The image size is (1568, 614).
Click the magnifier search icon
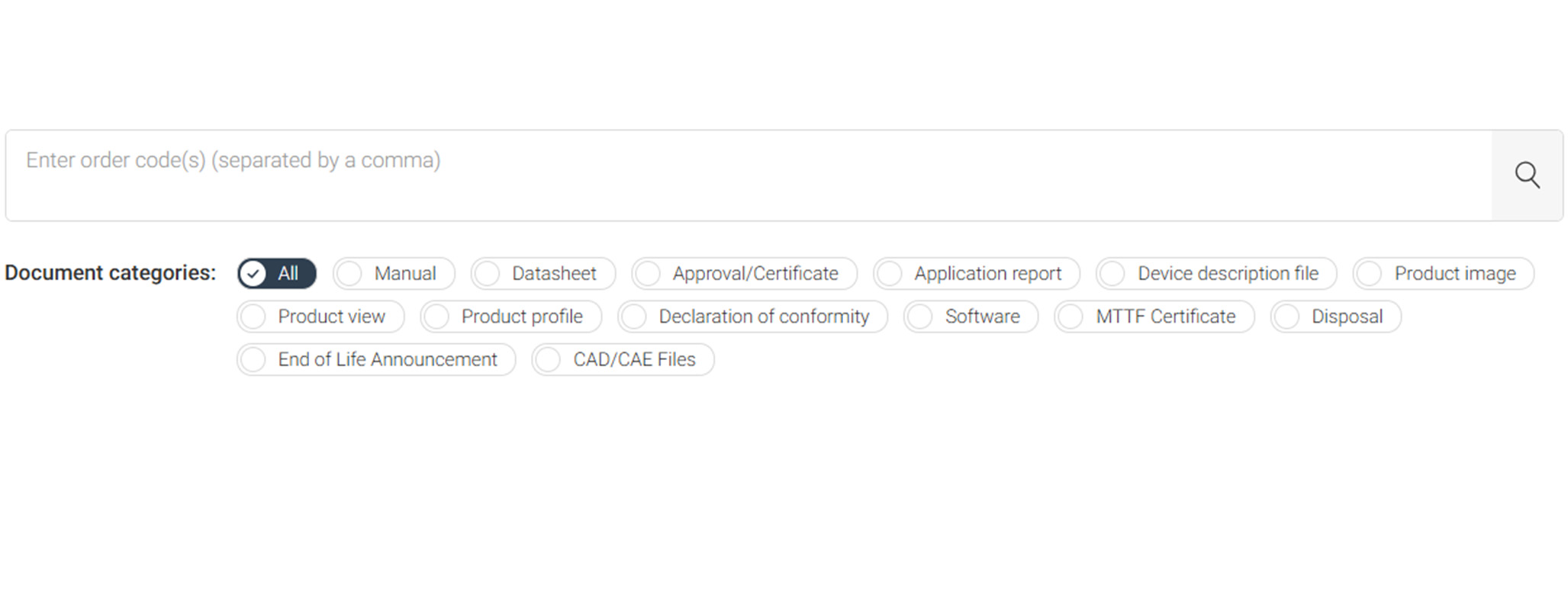[1527, 175]
